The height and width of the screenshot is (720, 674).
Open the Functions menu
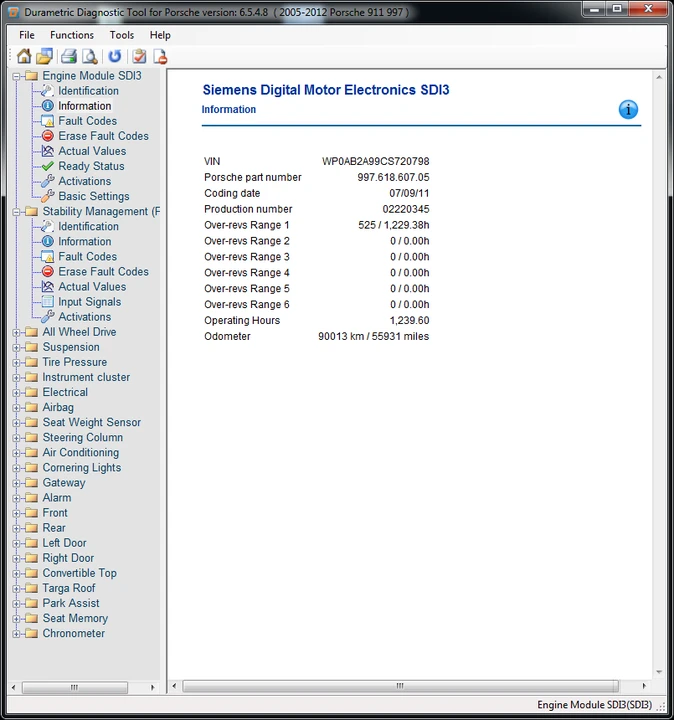[72, 35]
